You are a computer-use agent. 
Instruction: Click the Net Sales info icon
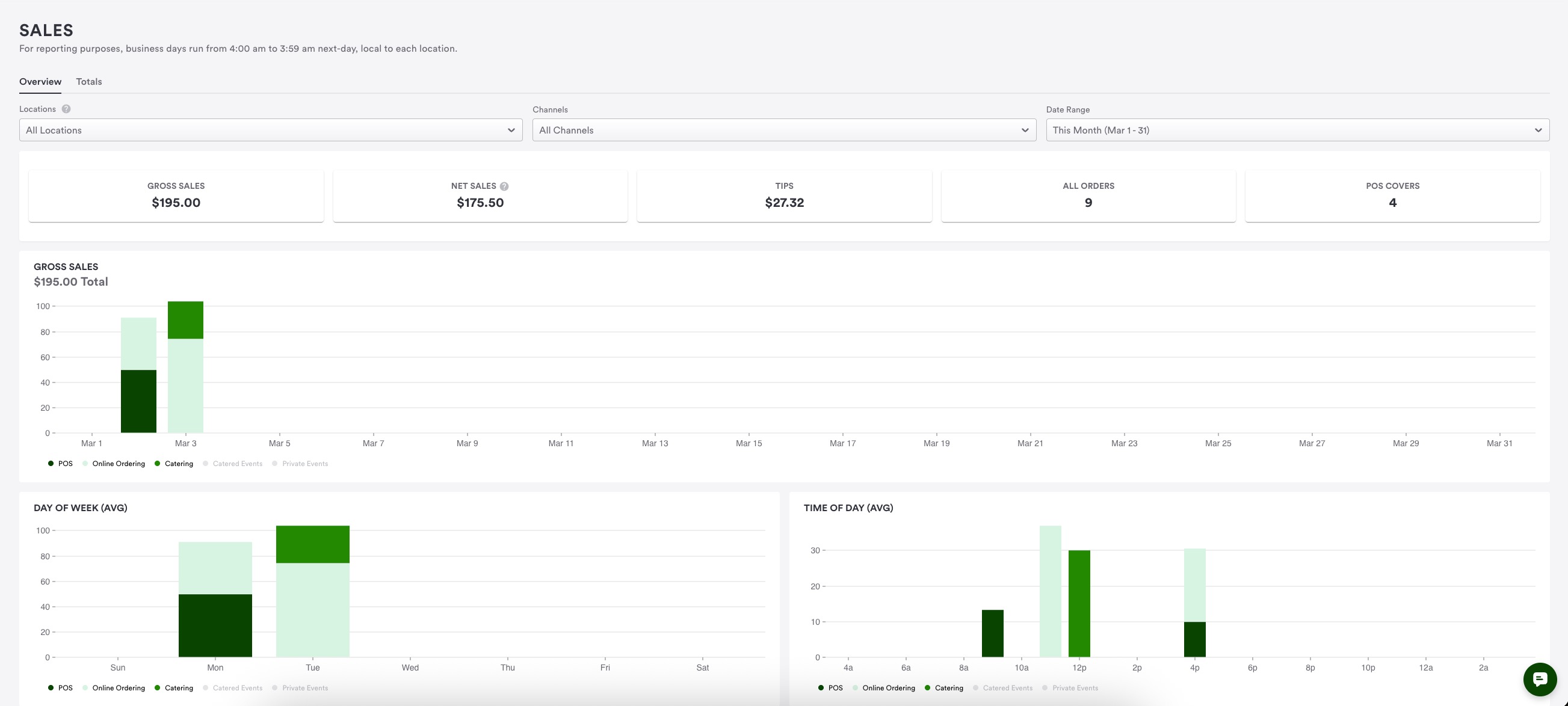pyautogui.click(x=504, y=186)
